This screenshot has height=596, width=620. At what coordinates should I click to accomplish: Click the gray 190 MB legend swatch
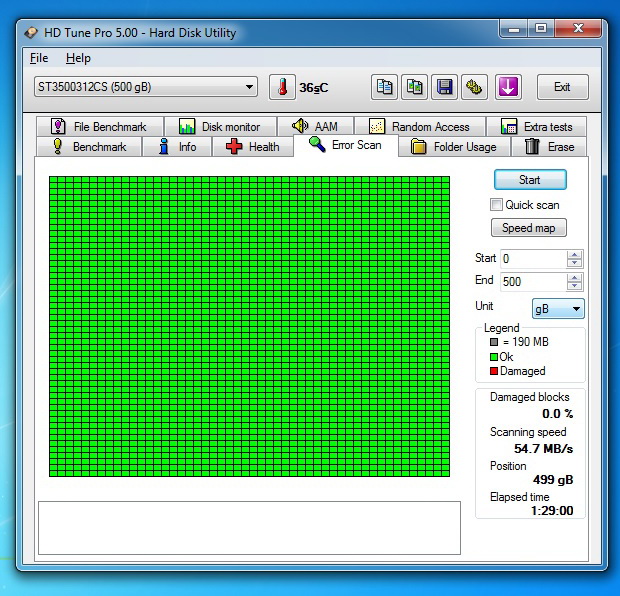click(494, 342)
